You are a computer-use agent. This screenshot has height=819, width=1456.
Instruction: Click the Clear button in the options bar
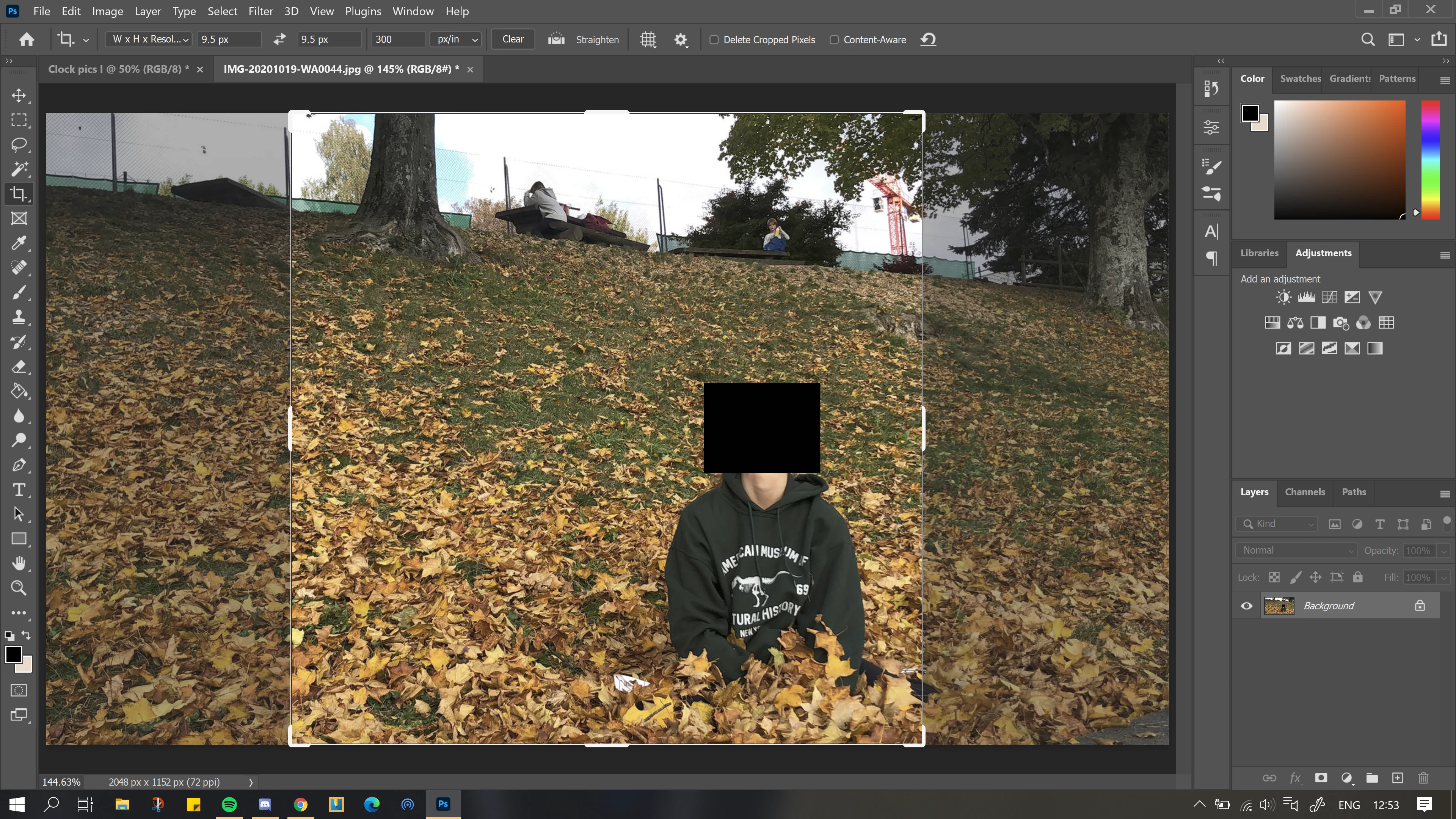[513, 39]
